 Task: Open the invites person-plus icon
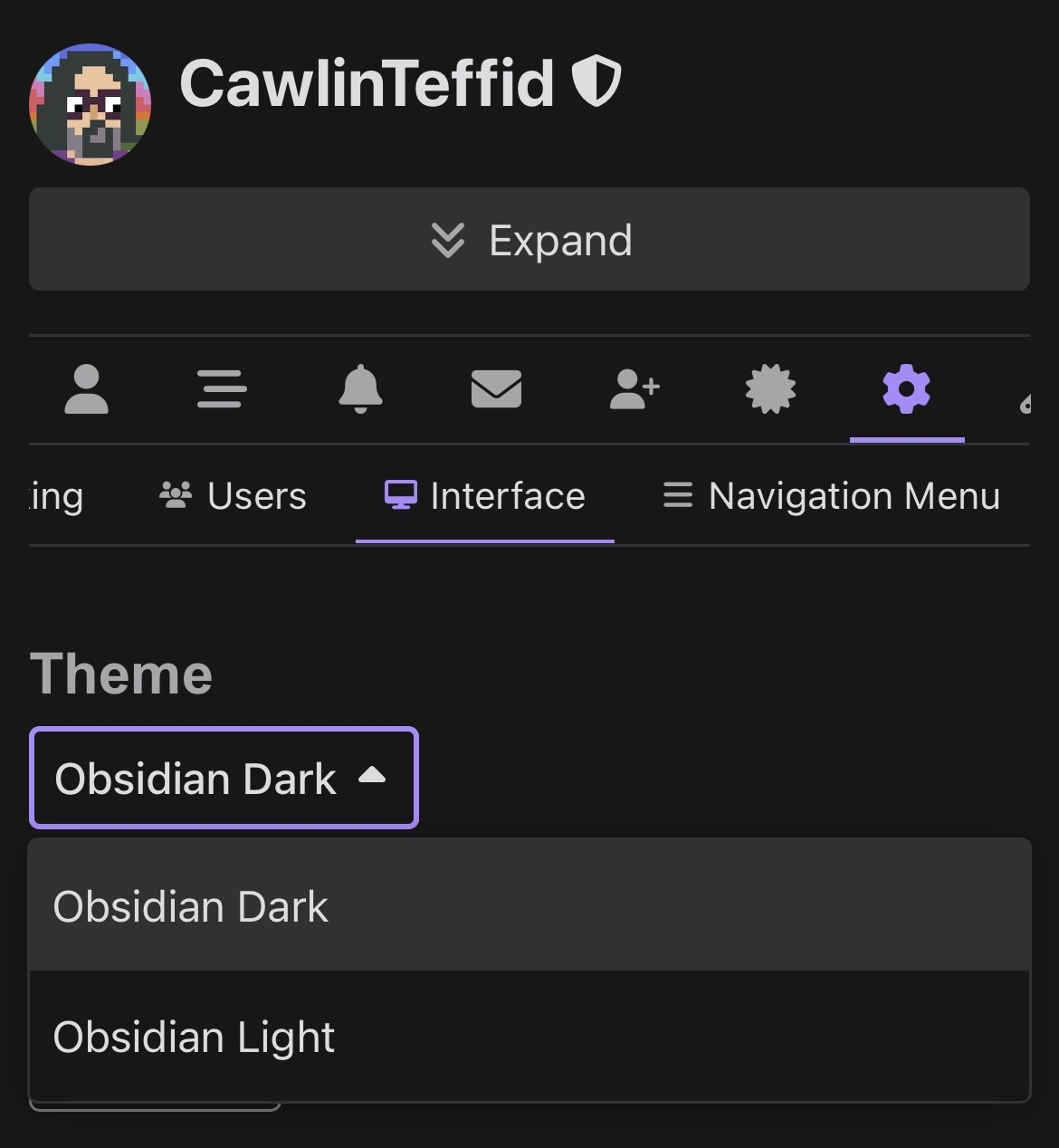(x=634, y=390)
